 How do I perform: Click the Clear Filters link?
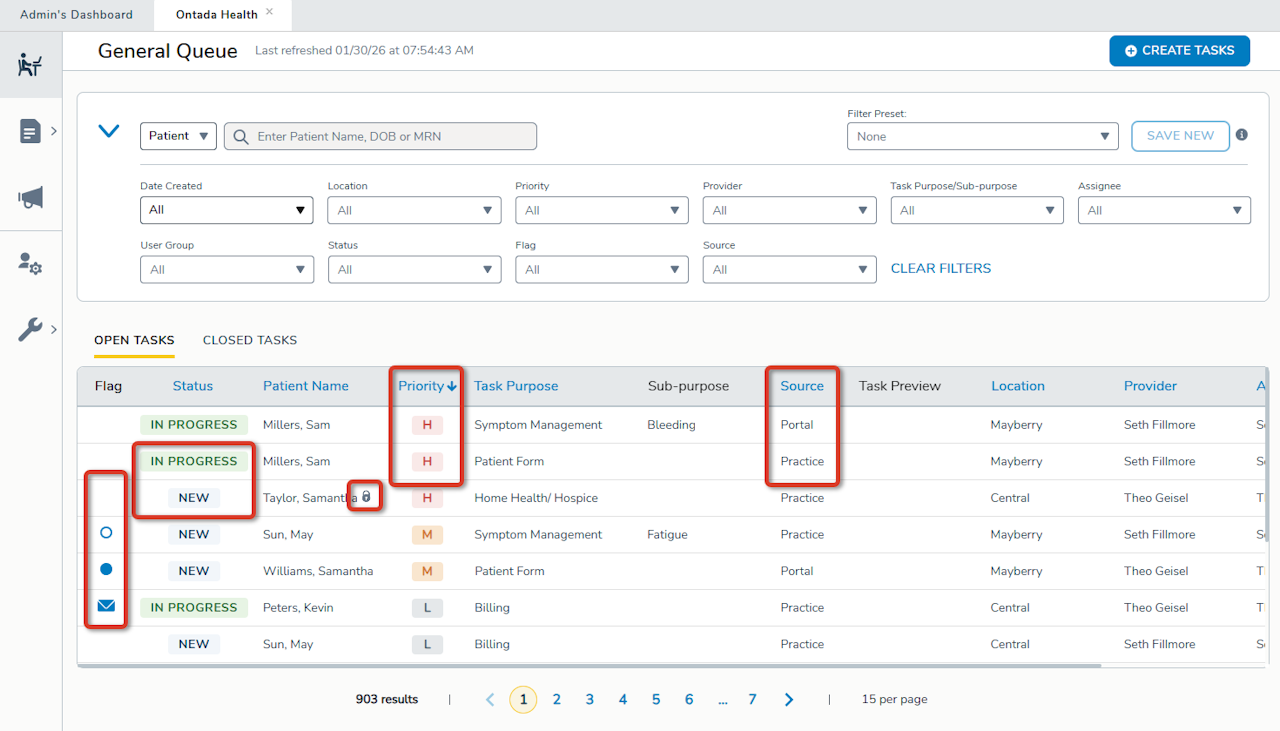tap(940, 268)
